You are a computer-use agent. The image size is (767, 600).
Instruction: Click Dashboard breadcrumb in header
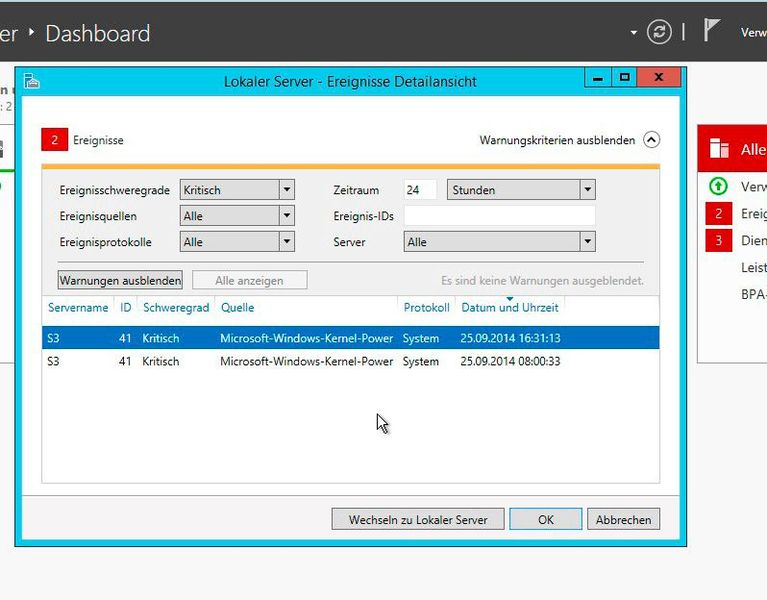pyautogui.click(x=98, y=34)
